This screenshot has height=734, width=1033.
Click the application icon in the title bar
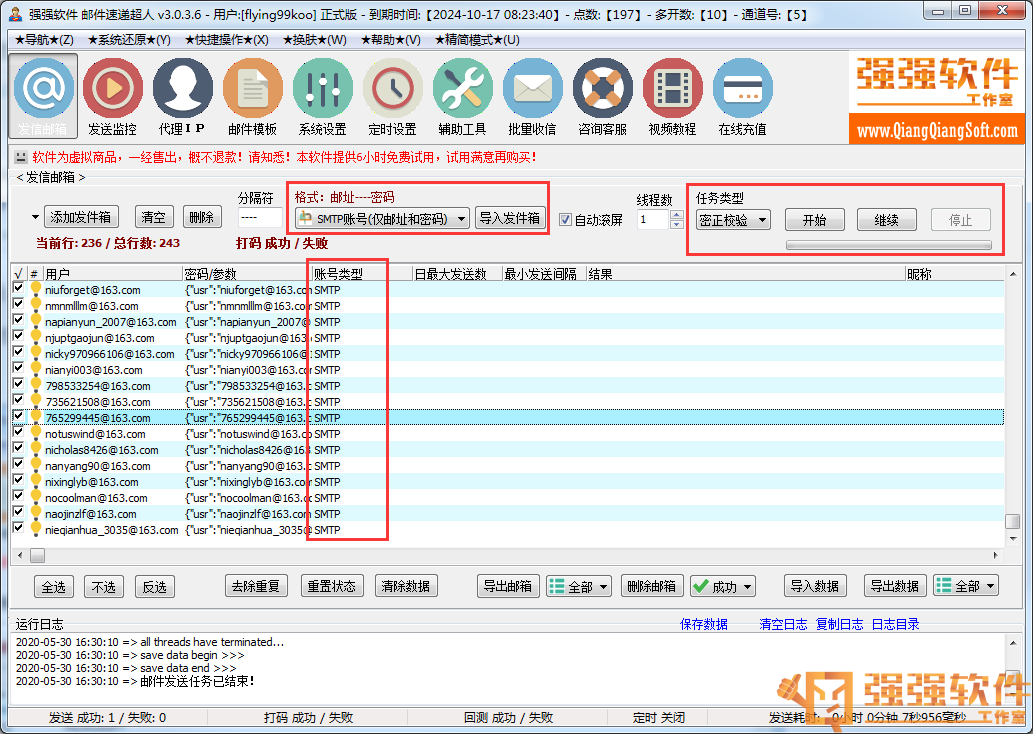pos(16,14)
